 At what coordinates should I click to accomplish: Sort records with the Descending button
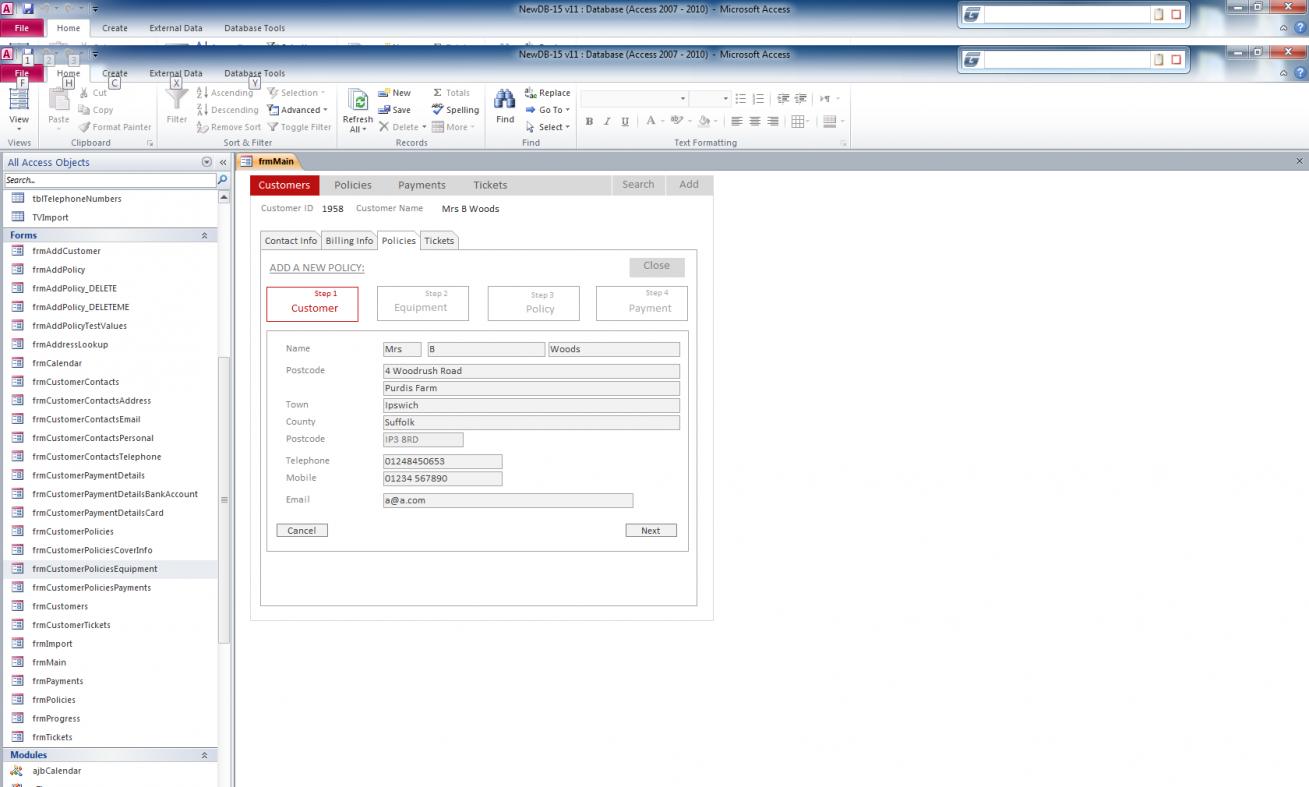tap(227, 110)
